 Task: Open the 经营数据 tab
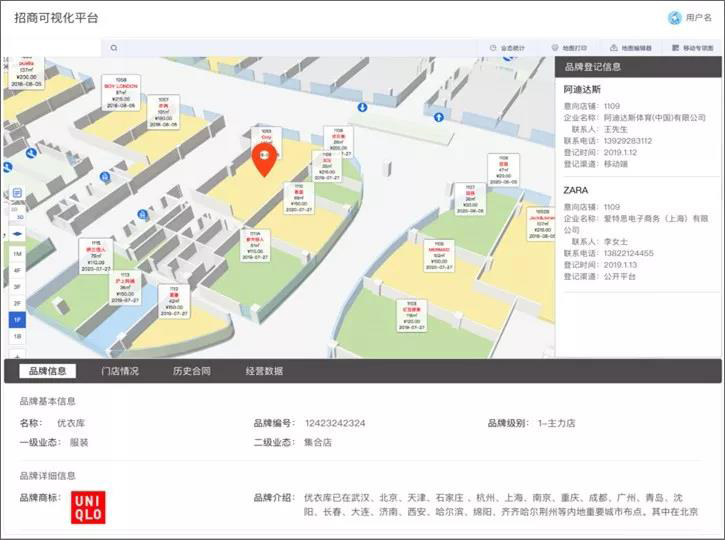pos(264,371)
